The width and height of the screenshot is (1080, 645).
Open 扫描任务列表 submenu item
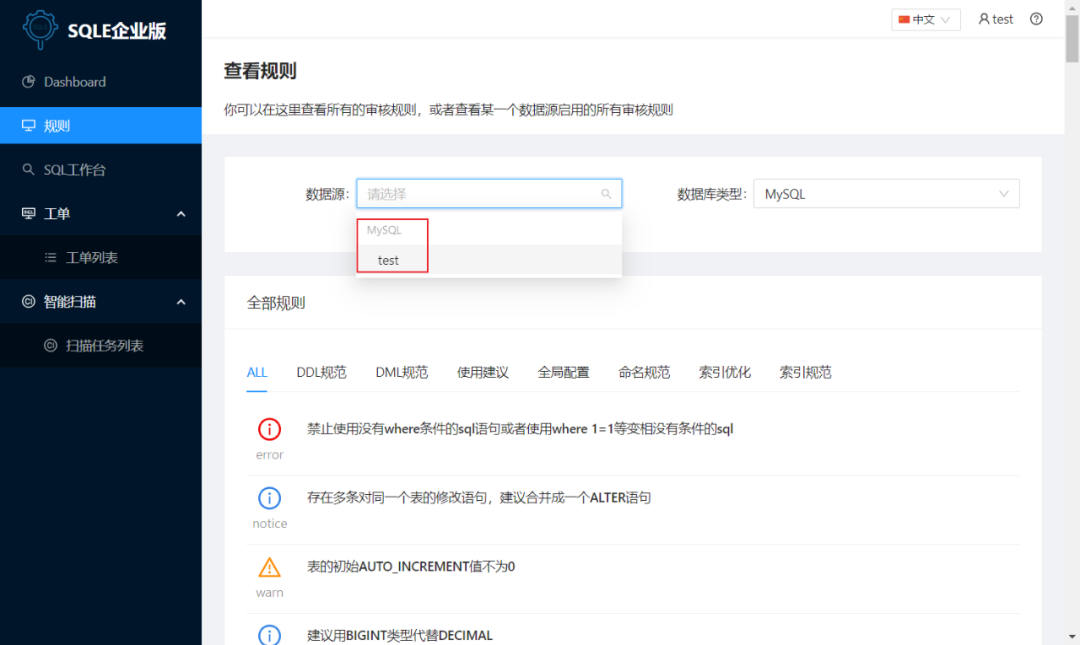point(101,345)
